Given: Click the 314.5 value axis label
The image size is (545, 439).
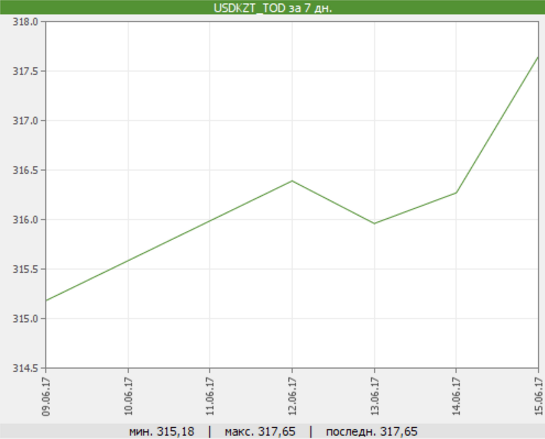Looking at the screenshot, I should point(25,368).
